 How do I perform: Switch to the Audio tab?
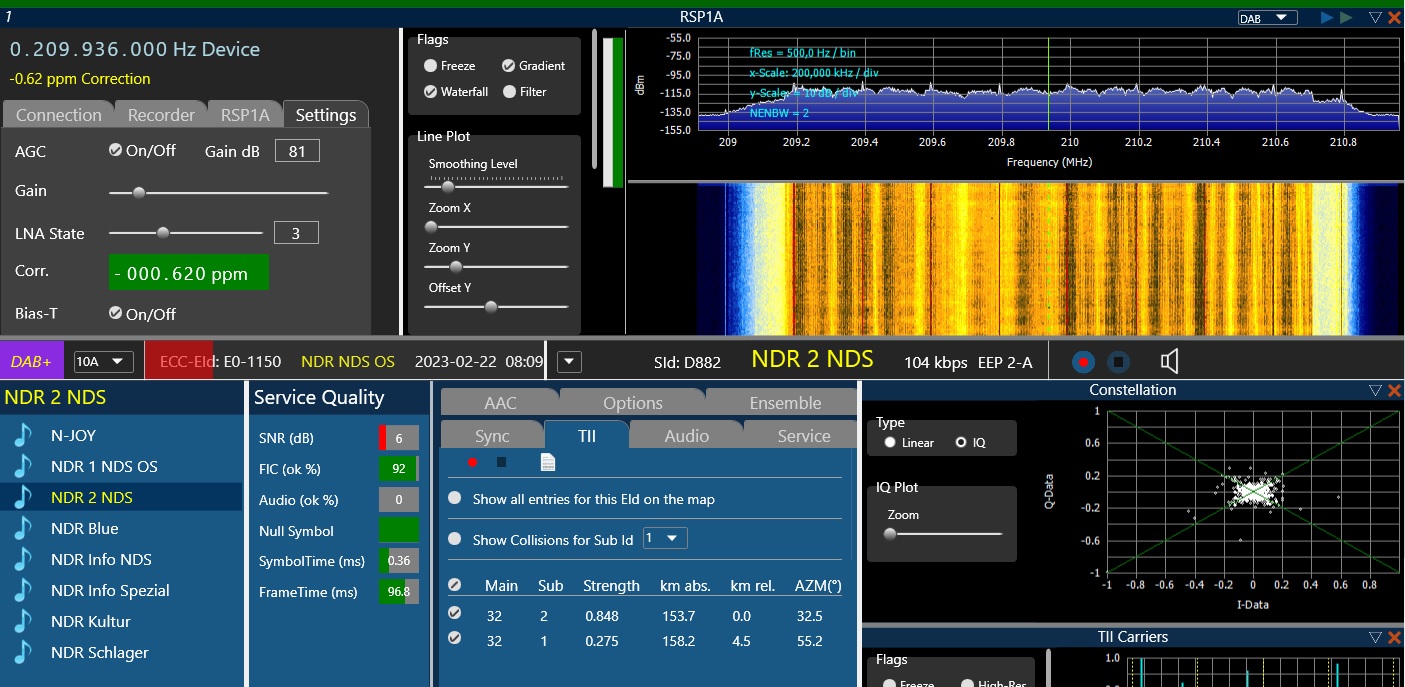click(x=687, y=436)
